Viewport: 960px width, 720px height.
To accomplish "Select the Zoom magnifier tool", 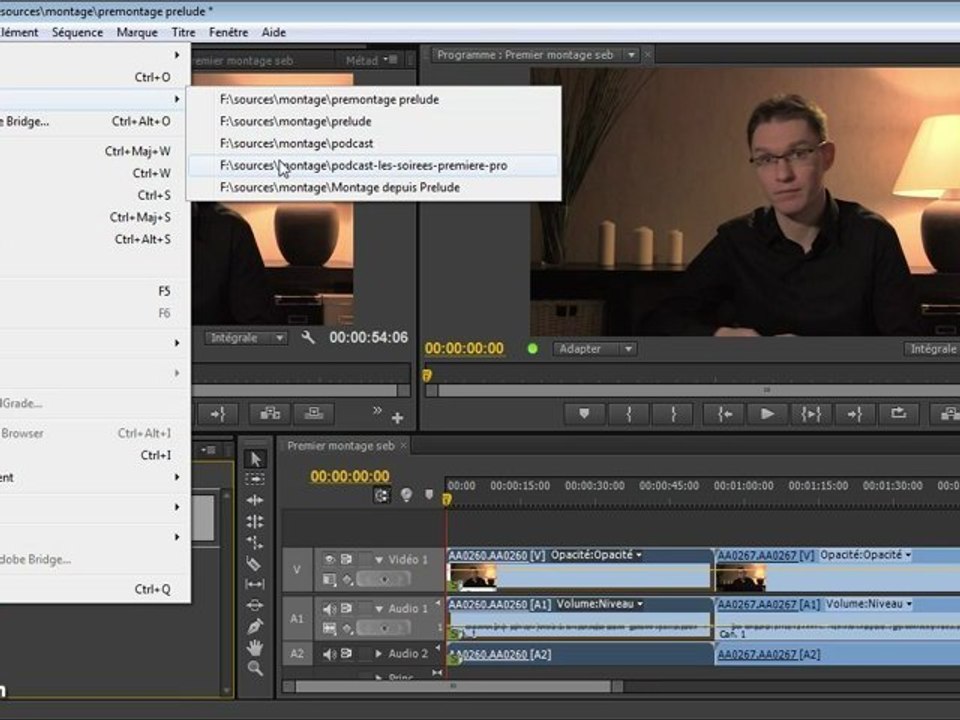I will tap(255, 668).
